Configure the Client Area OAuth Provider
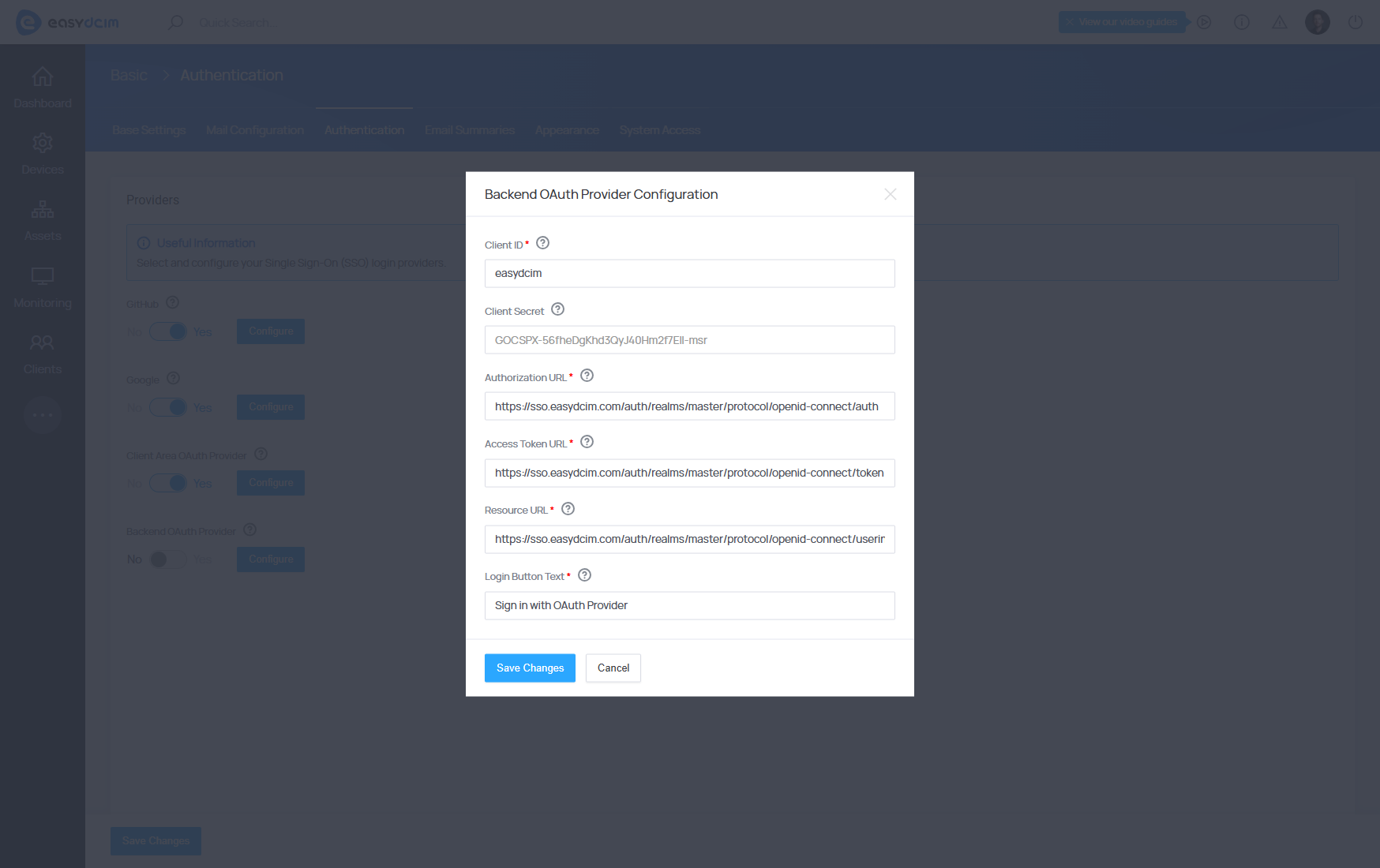The width and height of the screenshot is (1380, 868). pyautogui.click(x=271, y=483)
